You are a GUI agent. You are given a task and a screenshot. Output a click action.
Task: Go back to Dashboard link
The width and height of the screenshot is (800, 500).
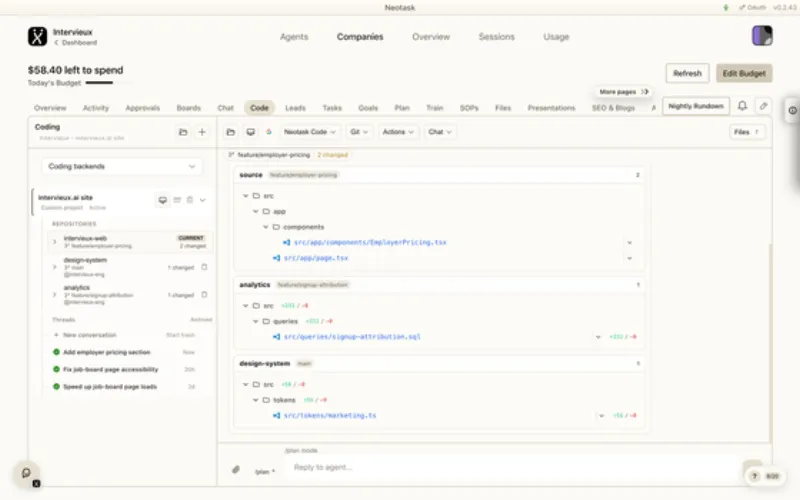[x=76, y=43]
